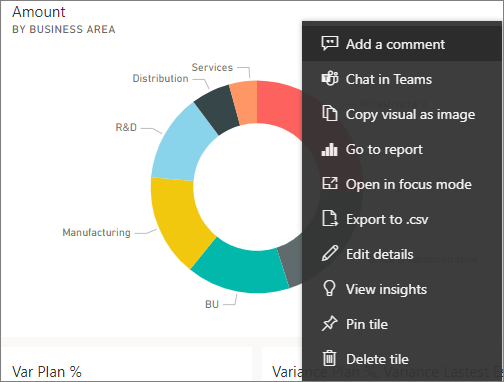Click the lightbulb View insights icon
Screen dimensions: 504x382
click(x=329, y=288)
